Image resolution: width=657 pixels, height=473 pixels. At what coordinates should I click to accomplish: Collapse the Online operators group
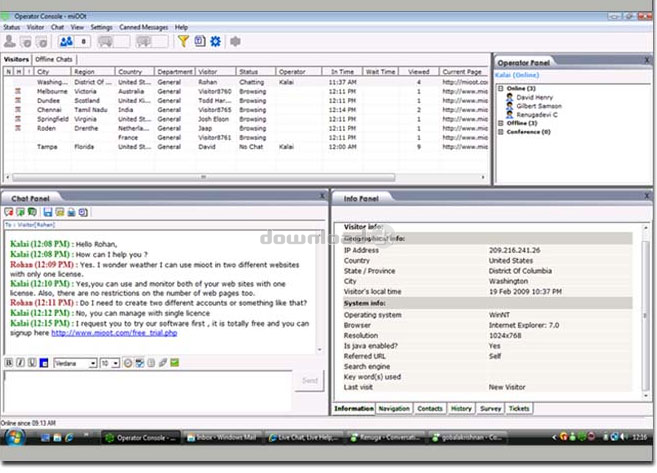[499, 87]
